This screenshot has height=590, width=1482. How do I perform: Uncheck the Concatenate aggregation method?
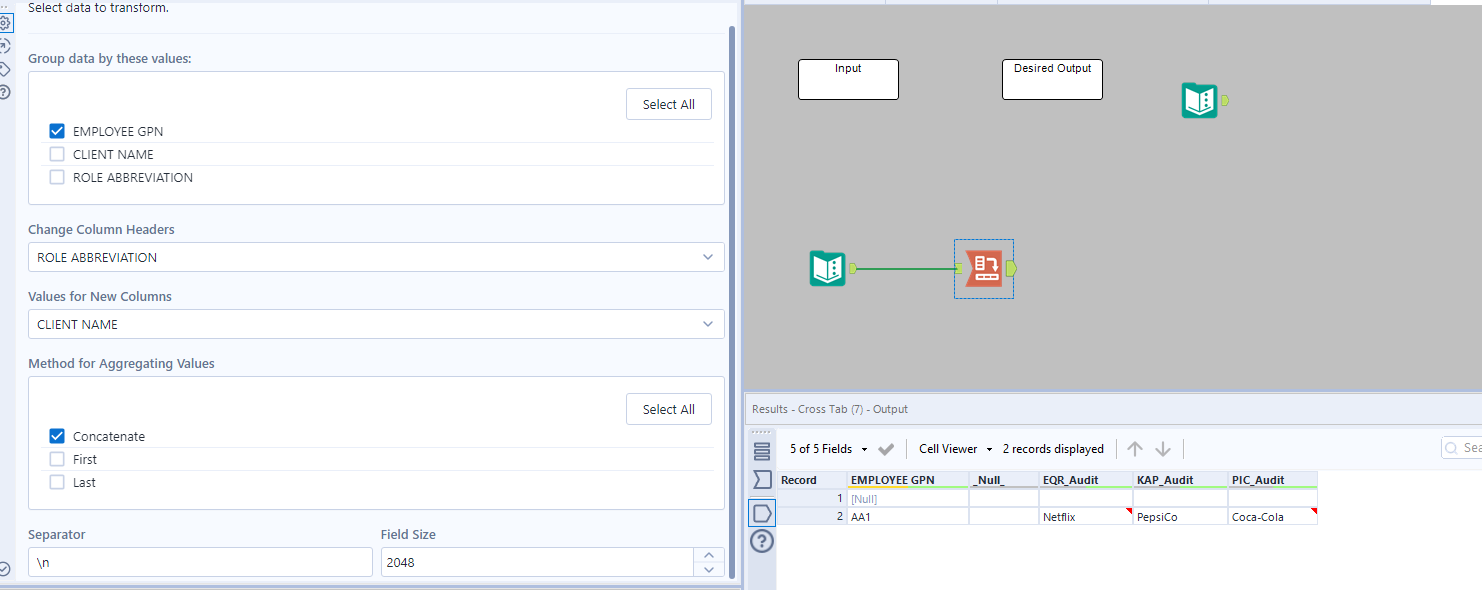coord(57,436)
